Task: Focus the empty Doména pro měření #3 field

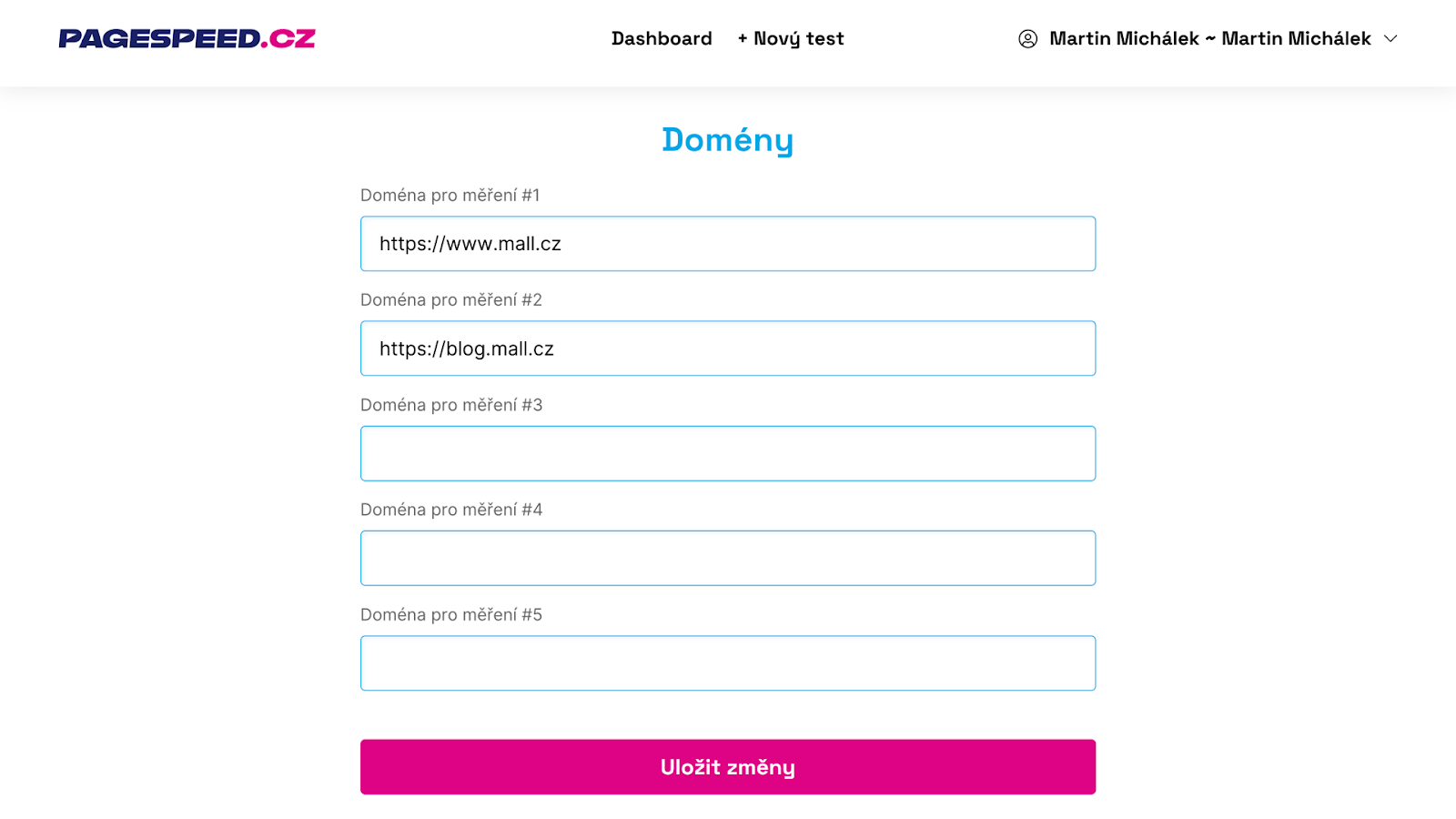Action: pos(727,452)
